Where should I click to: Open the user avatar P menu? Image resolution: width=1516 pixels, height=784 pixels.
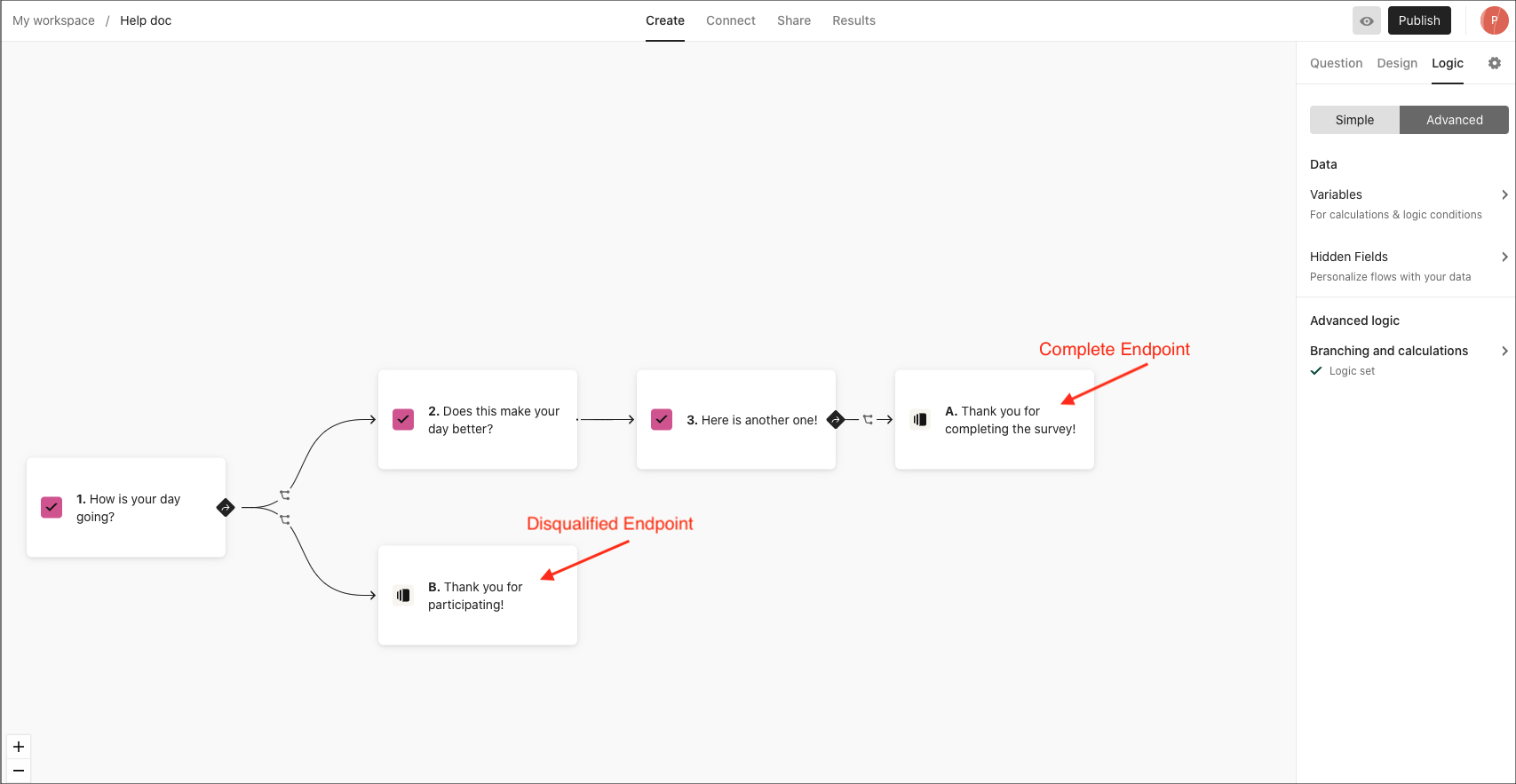point(1494,20)
